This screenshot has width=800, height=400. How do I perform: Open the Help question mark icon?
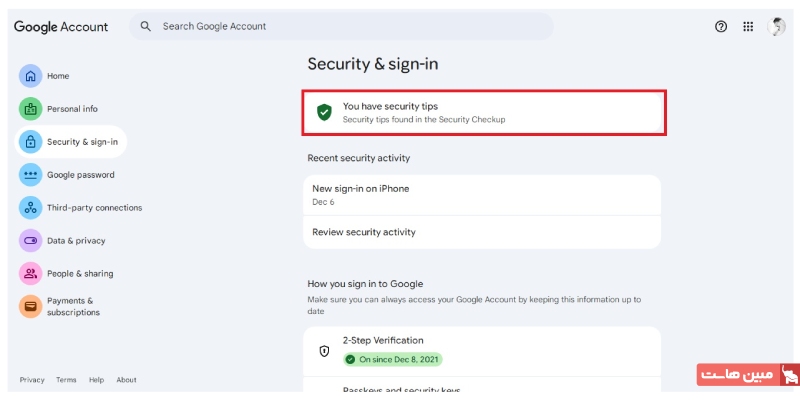(x=721, y=27)
